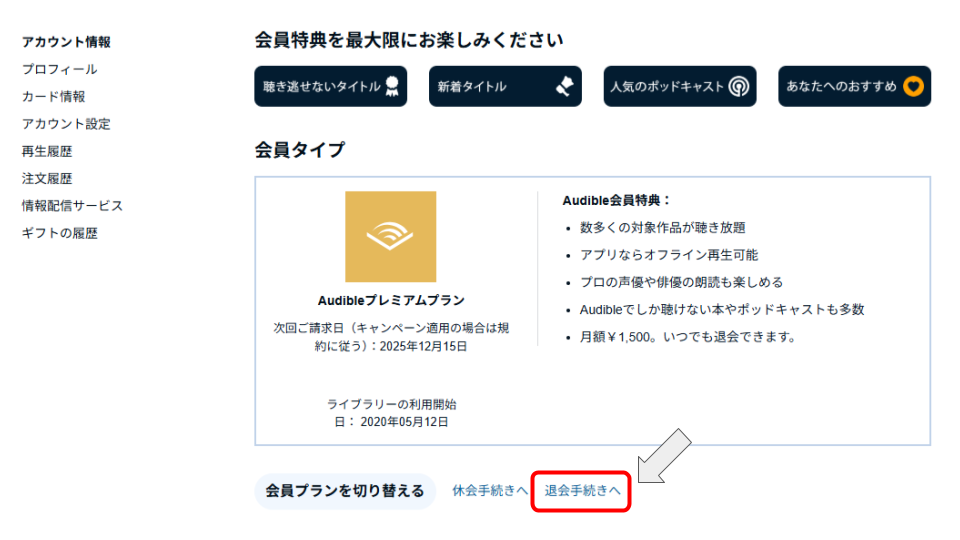
Task: Select アカウント情報 in the sidebar
Action: [x=66, y=42]
